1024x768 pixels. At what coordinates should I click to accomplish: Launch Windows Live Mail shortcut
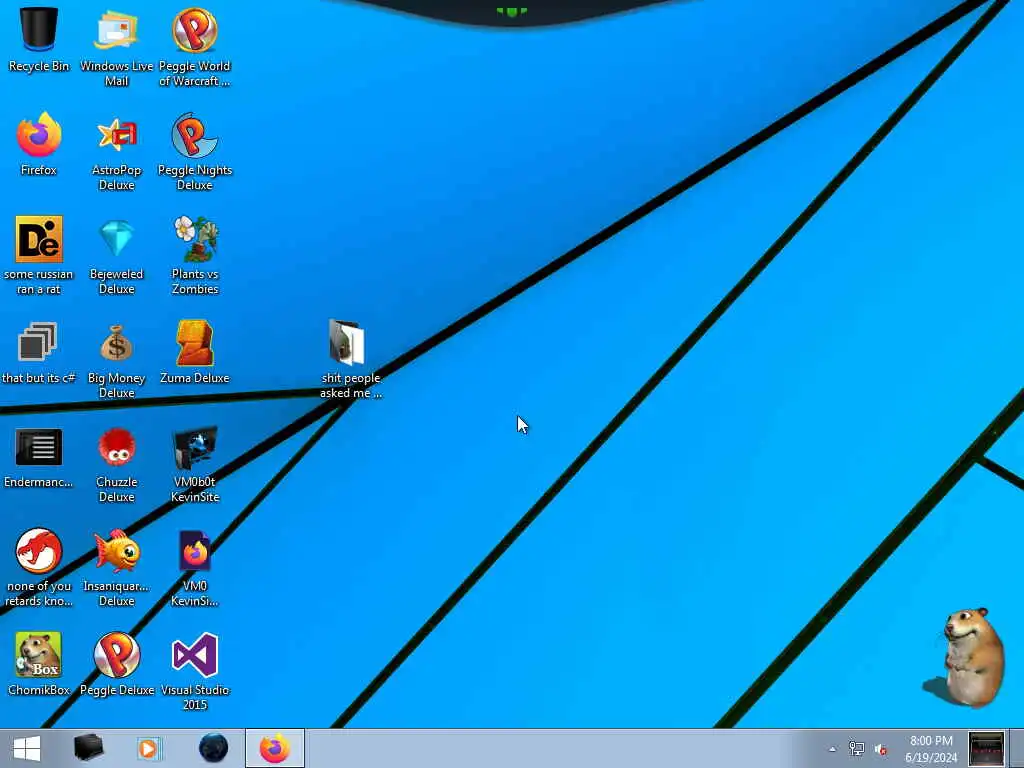[116, 47]
